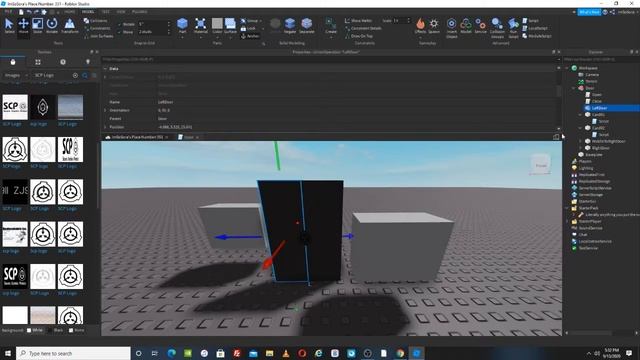The width and height of the screenshot is (640, 360).
Task: Click the Name property value LeftDoor
Action: [165, 102]
